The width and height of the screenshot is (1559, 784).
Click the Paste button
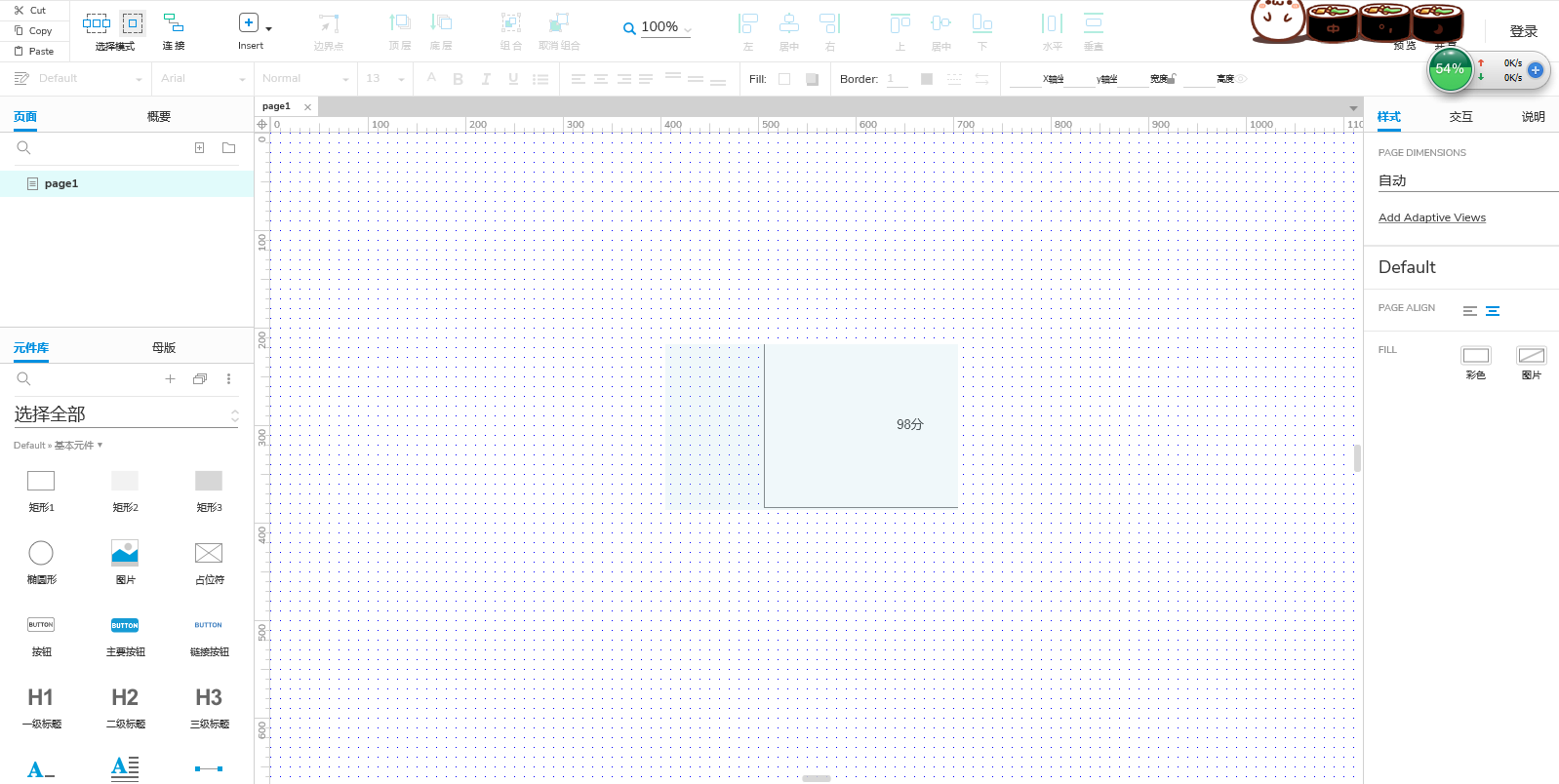33,51
